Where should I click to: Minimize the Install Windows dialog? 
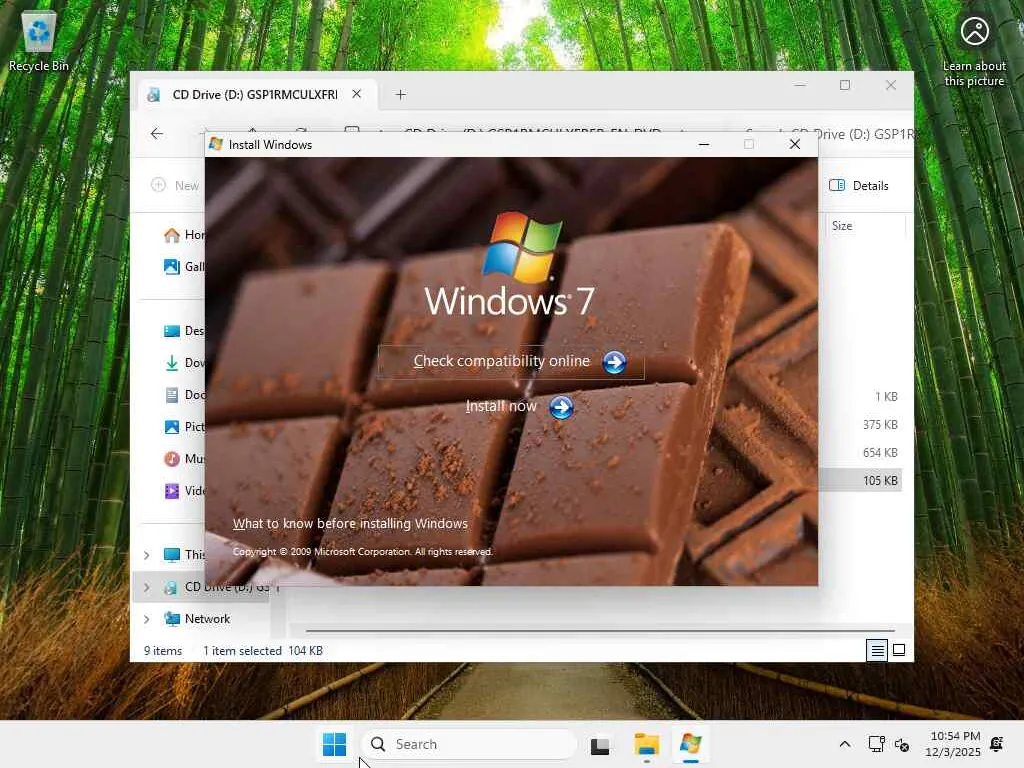coord(703,144)
